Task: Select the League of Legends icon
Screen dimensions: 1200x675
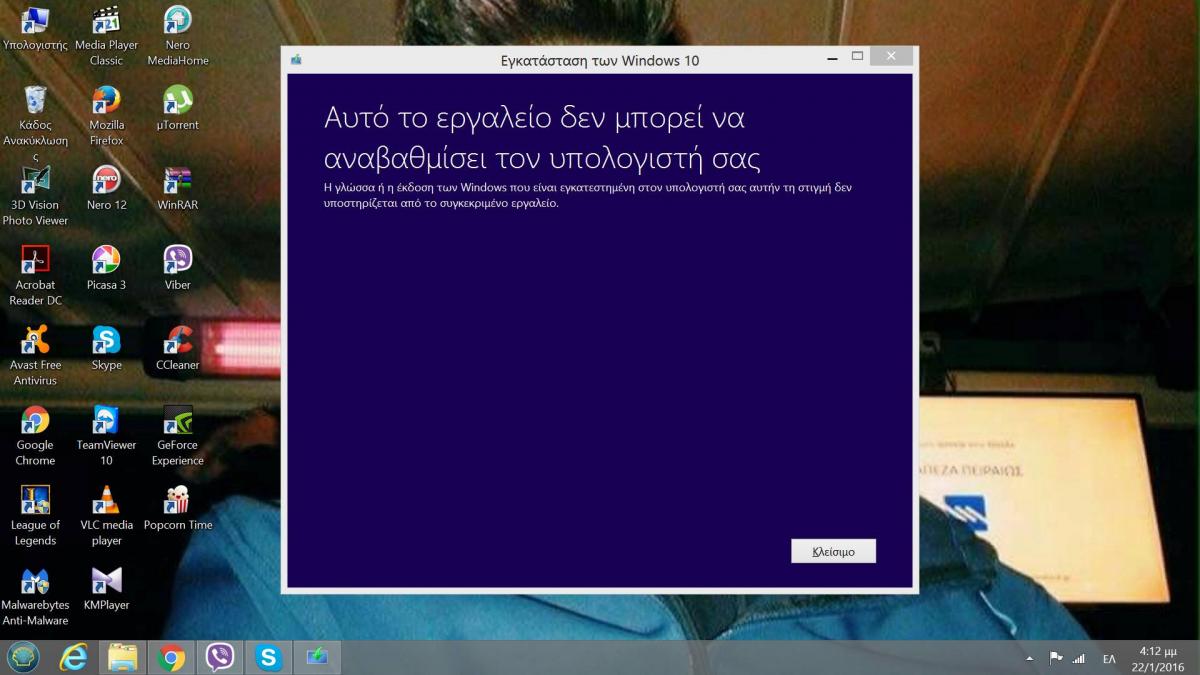Action: pos(35,517)
